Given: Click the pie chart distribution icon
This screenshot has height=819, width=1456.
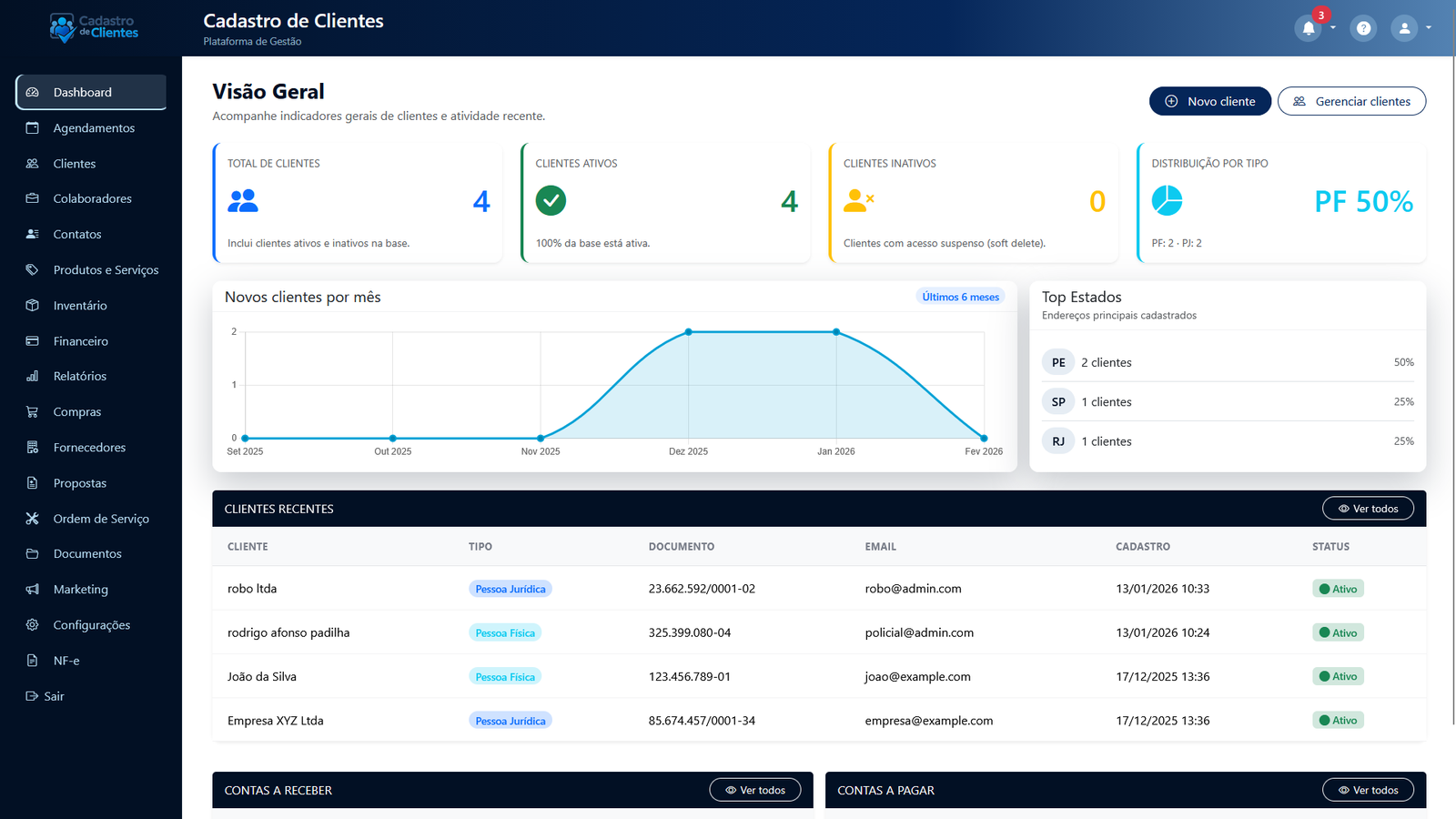Looking at the screenshot, I should click(x=1167, y=200).
